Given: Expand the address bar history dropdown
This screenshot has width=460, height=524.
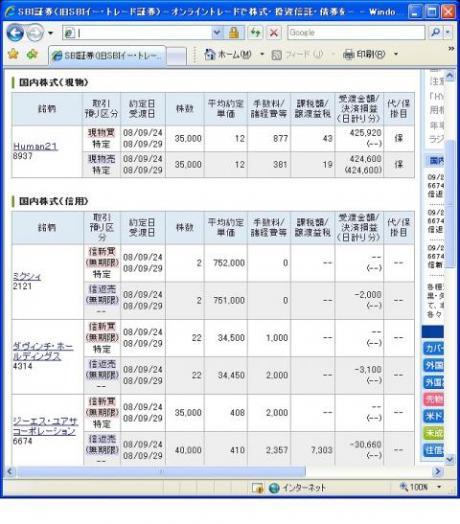Looking at the screenshot, I should pos(217,33).
